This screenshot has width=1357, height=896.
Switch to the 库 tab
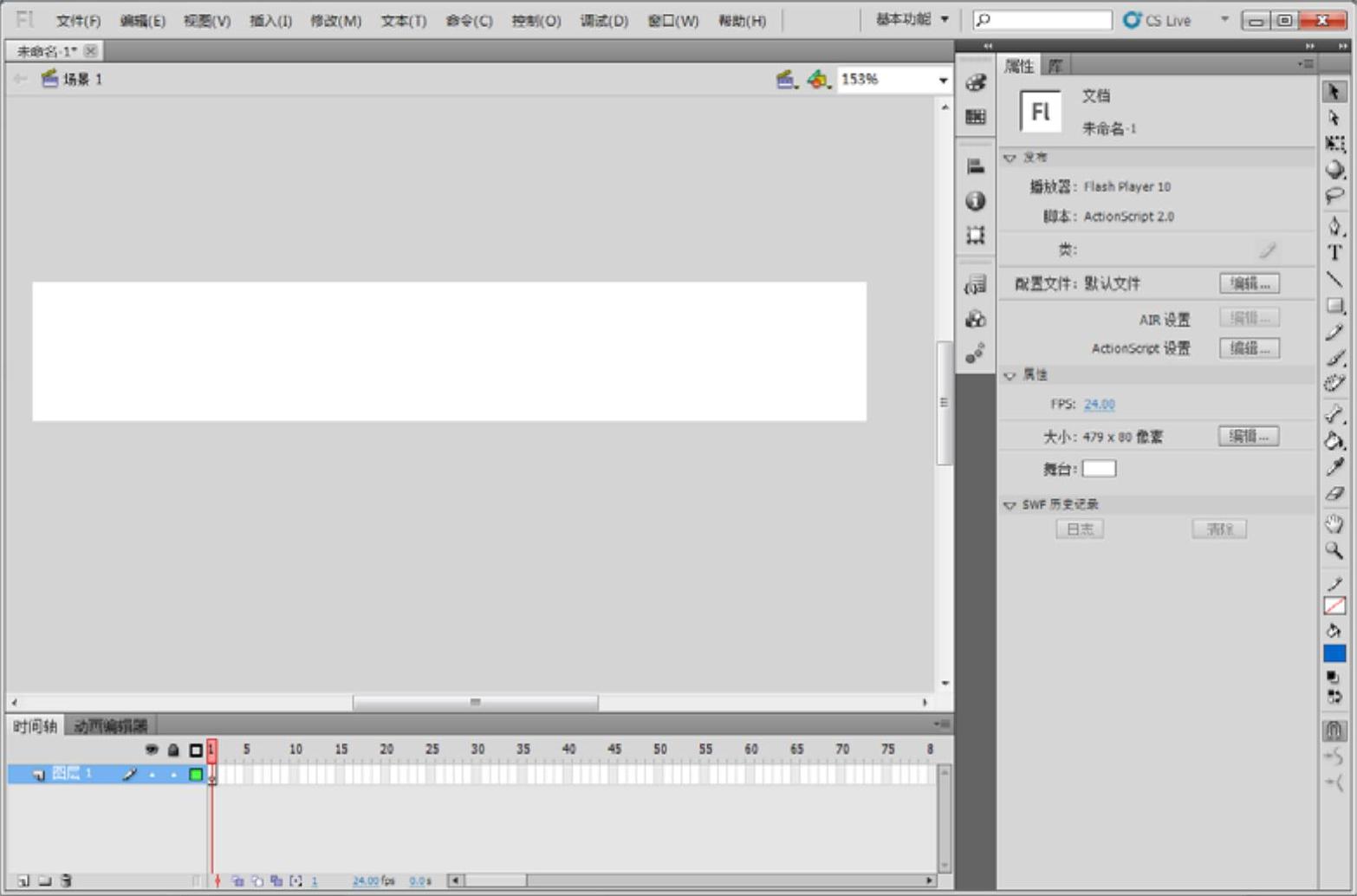point(1055,66)
